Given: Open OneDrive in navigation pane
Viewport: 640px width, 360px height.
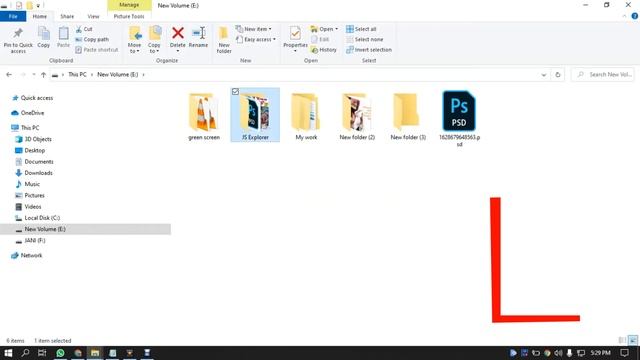Looking at the screenshot, I should 28,113.
